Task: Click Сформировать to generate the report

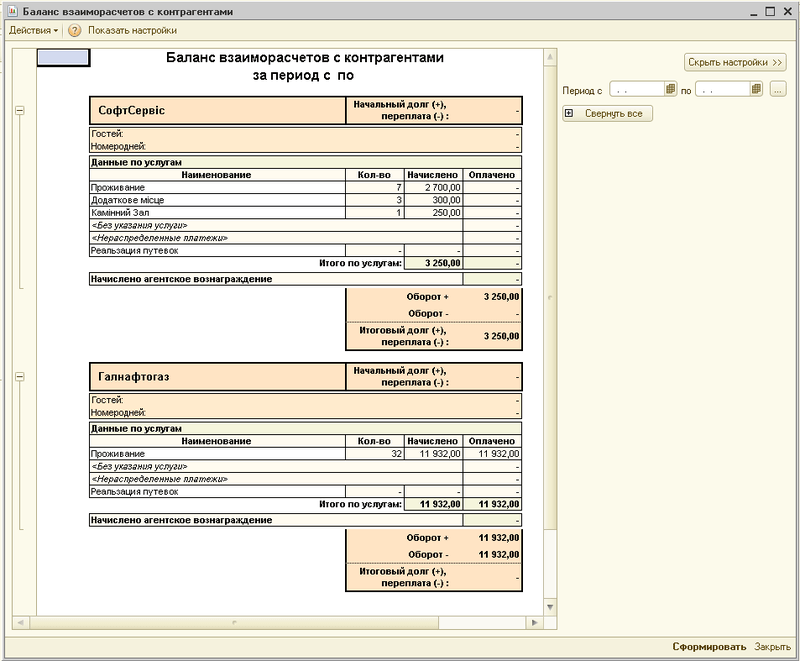Action: coord(709,647)
